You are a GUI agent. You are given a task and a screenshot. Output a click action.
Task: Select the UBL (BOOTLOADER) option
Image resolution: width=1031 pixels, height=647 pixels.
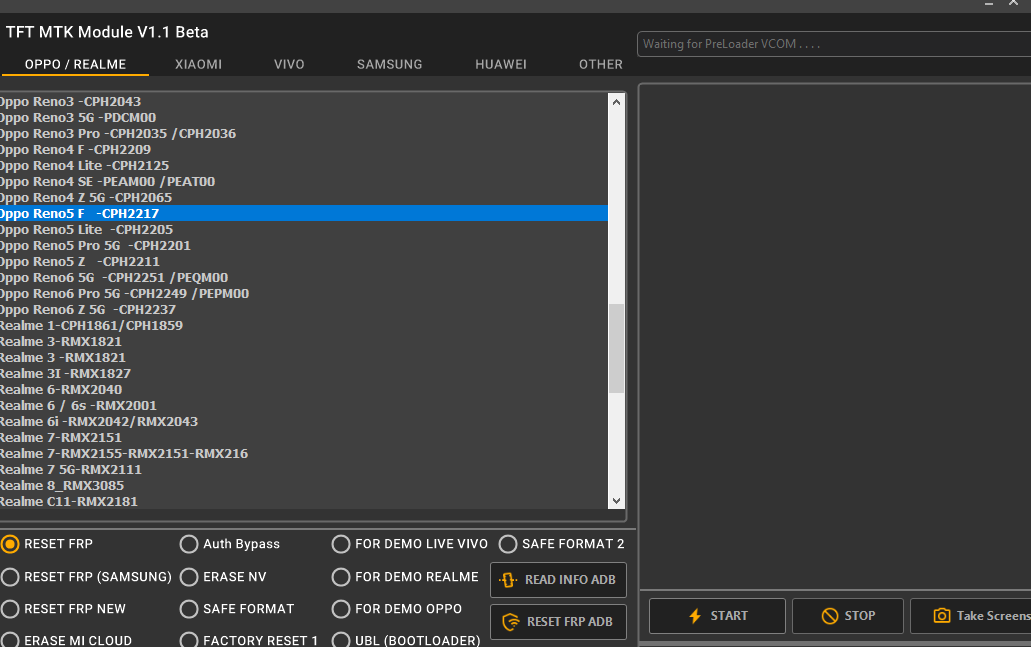click(x=341, y=640)
